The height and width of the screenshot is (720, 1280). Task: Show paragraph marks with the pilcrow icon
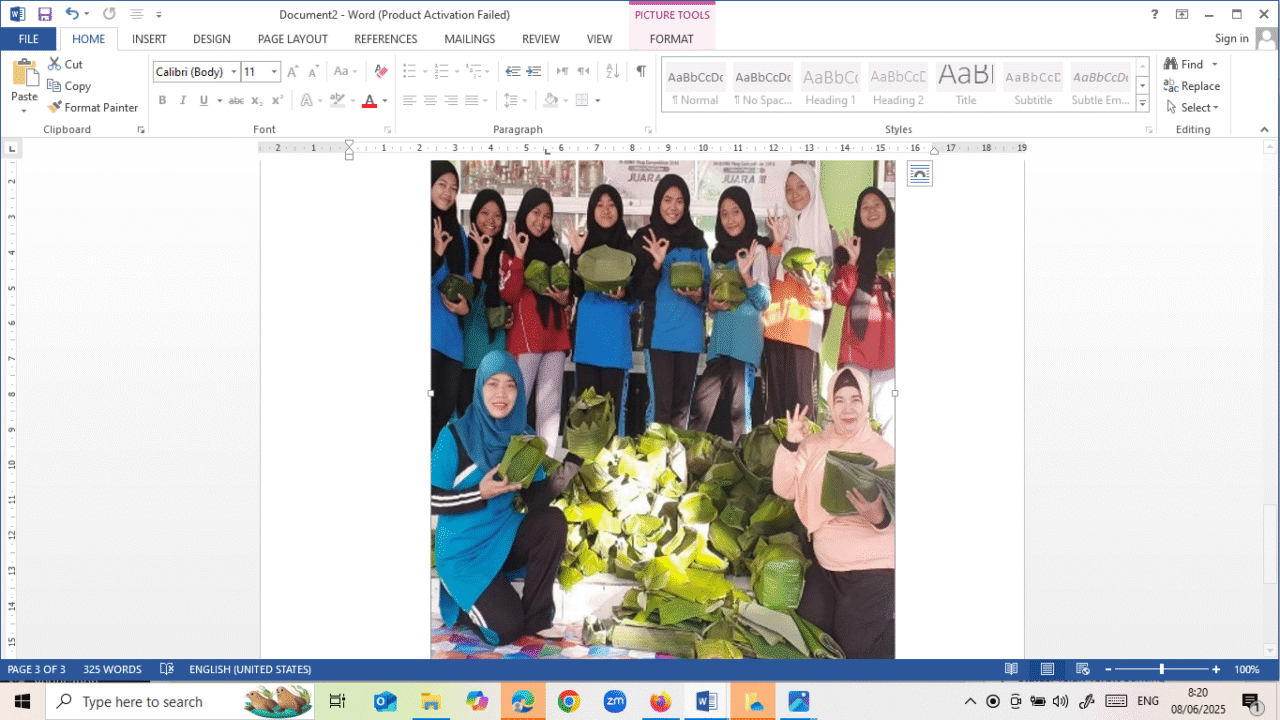pyautogui.click(x=641, y=71)
